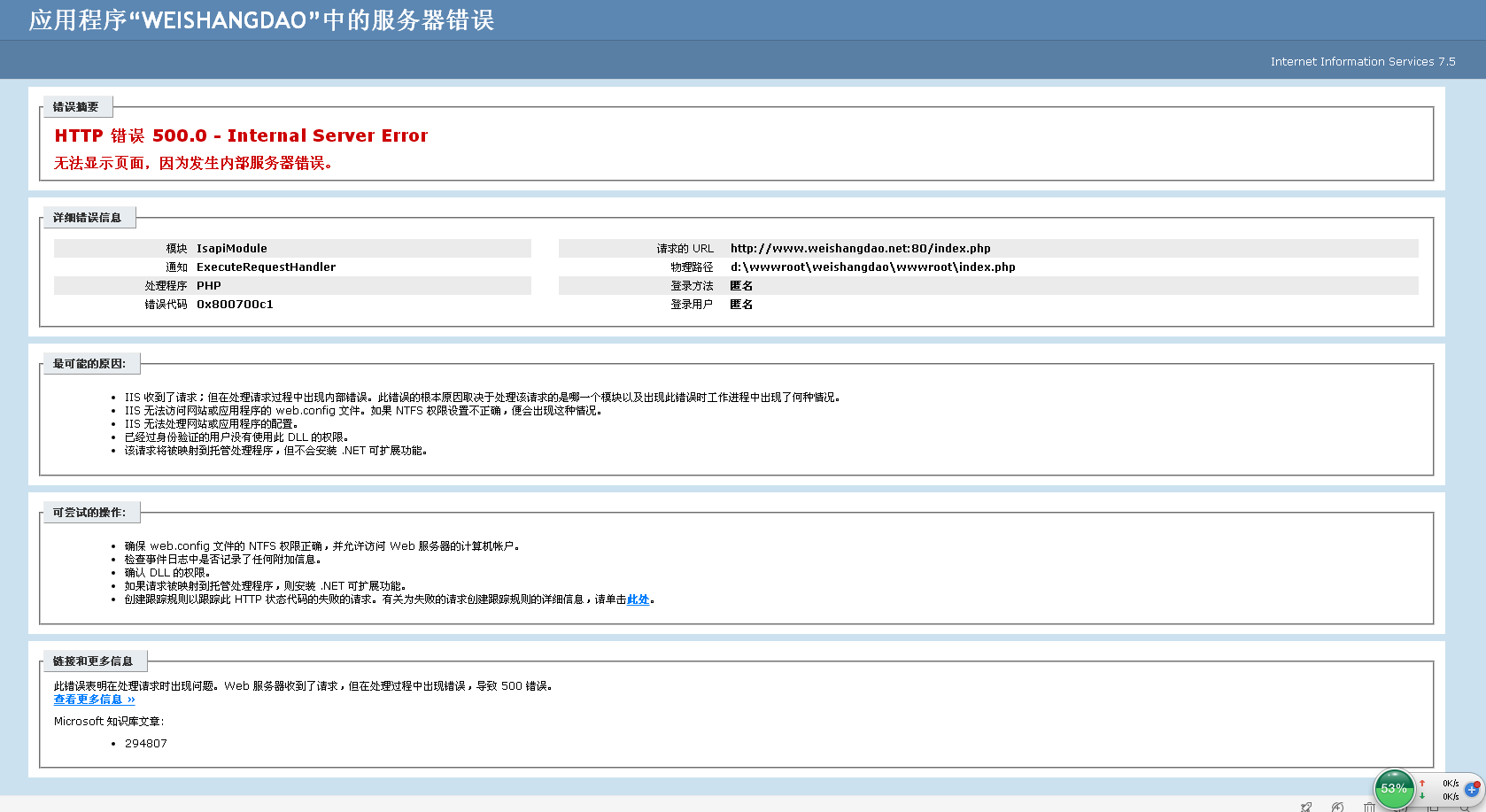Click the red upload arrow on speed widget
Screen dimensions: 1486x812
[x=1422, y=783]
